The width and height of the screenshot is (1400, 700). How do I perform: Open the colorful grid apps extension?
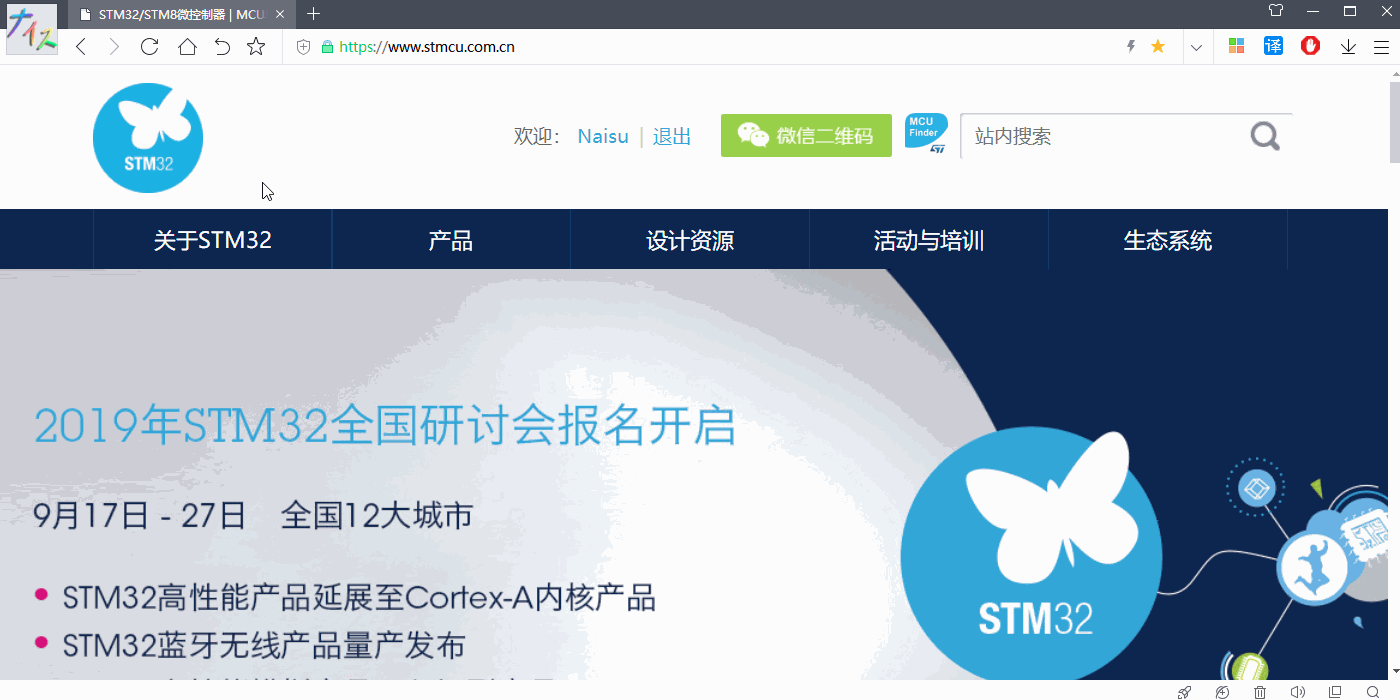click(1236, 46)
